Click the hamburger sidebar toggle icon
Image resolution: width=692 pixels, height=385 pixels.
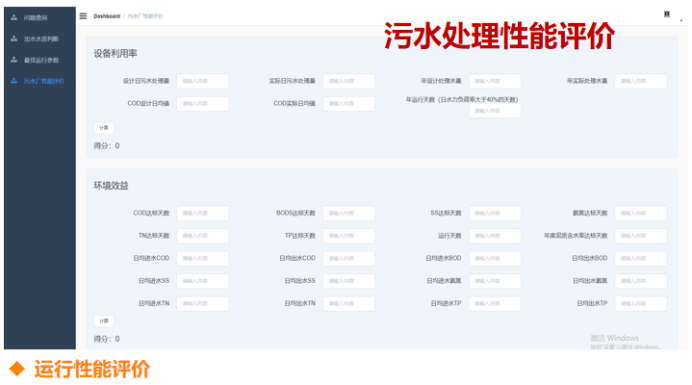click(x=83, y=16)
